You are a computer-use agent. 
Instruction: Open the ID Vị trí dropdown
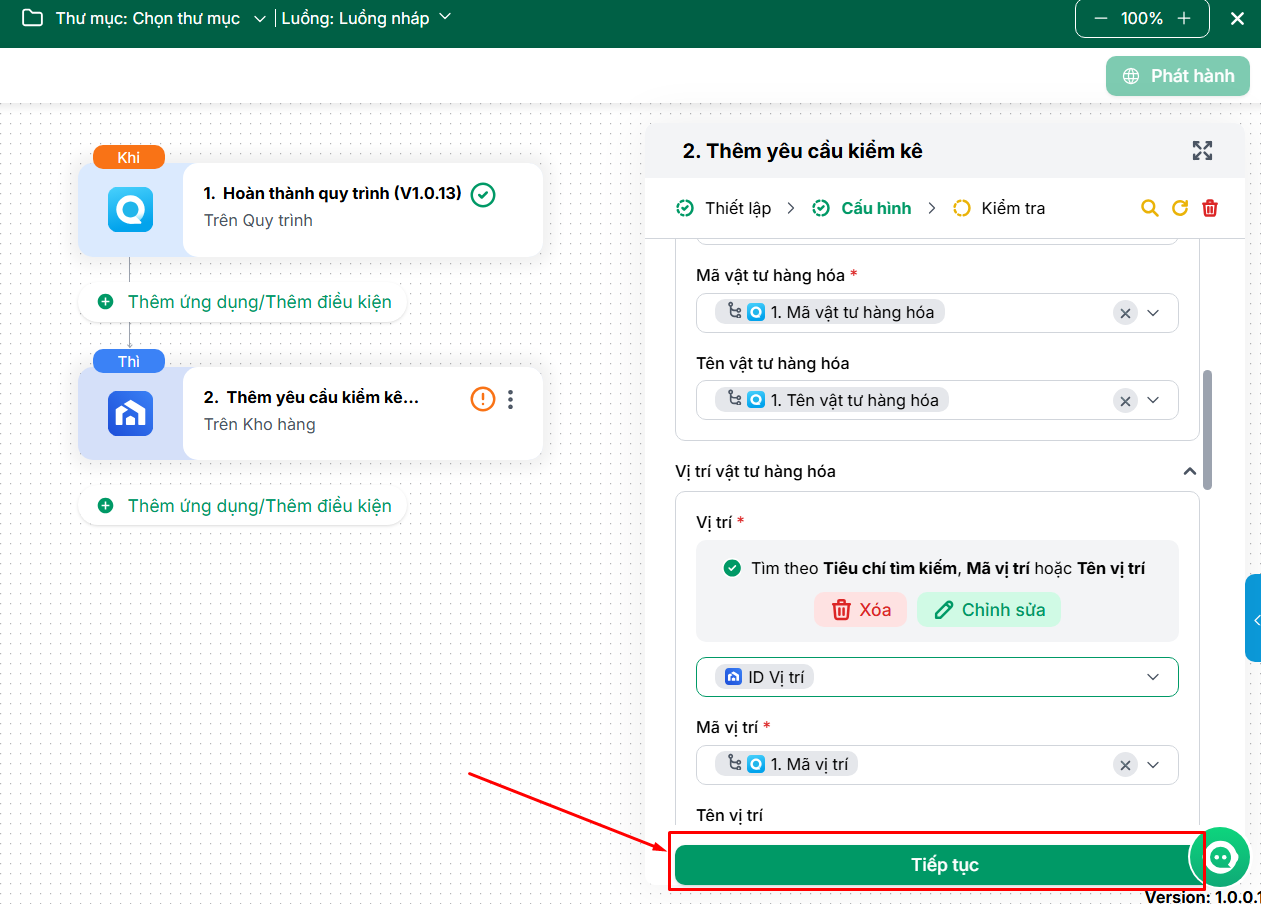point(937,677)
